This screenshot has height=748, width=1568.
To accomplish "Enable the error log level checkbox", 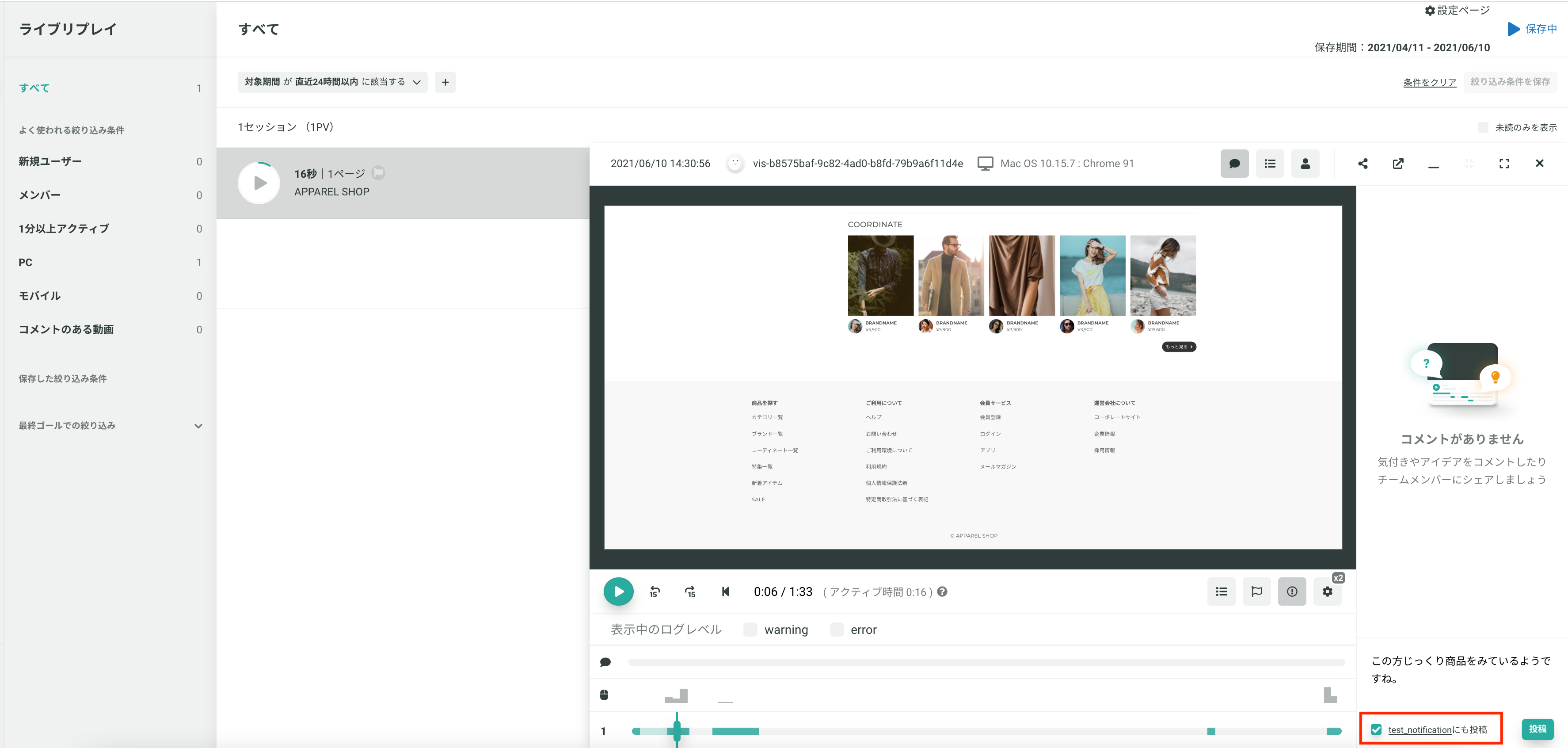I will click(x=837, y=629).
